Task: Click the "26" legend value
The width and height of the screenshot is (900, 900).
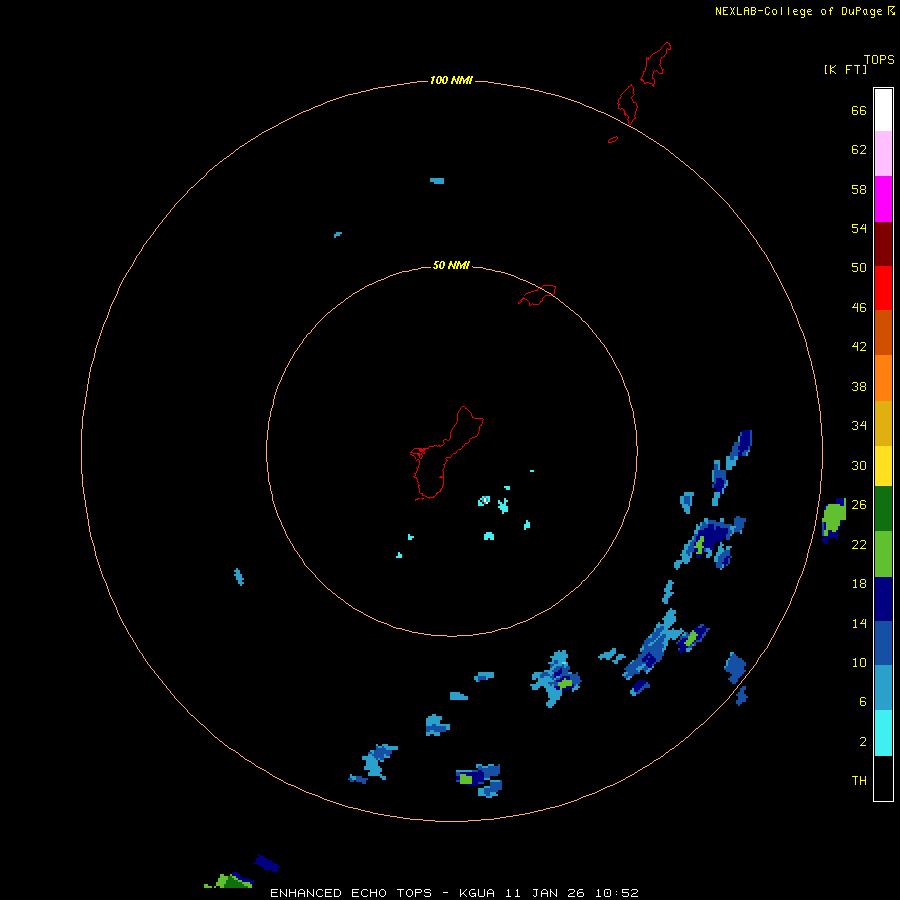Action: point(859,505)
